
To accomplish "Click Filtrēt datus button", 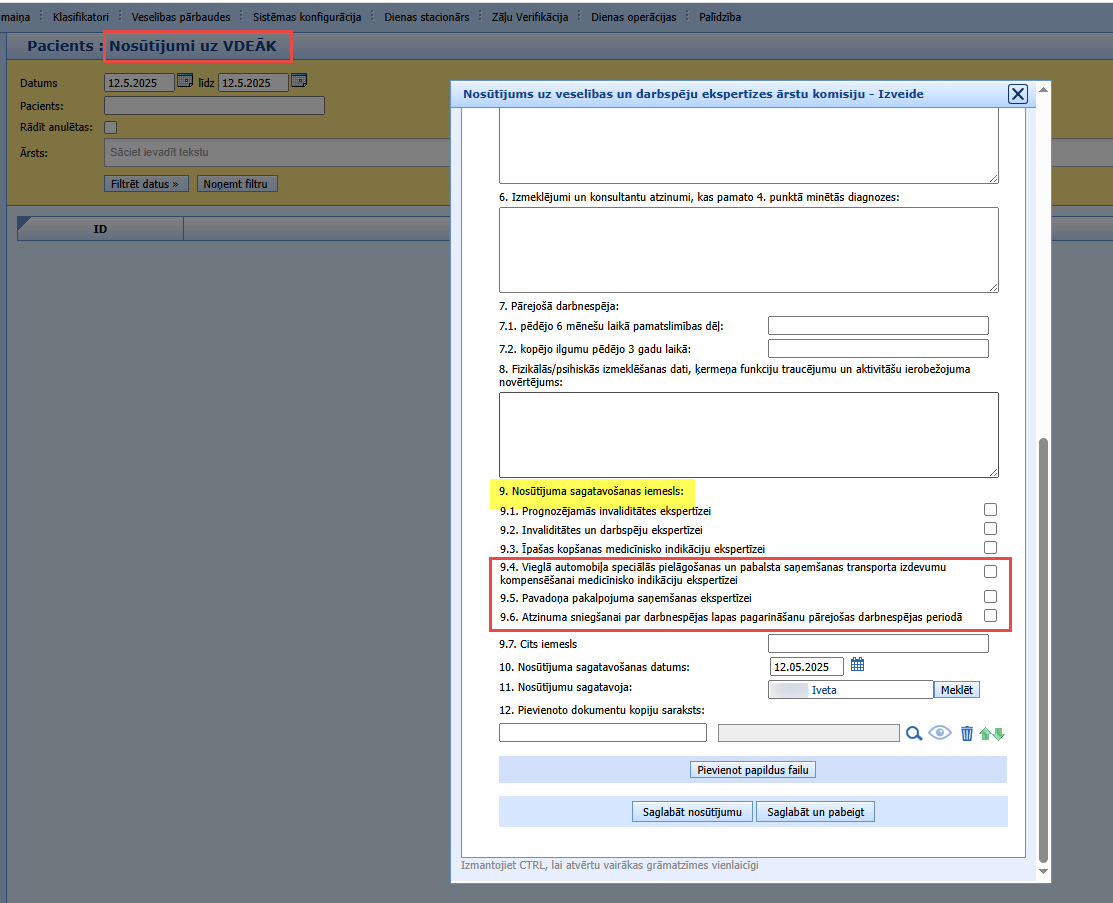I will click(146, 184).
